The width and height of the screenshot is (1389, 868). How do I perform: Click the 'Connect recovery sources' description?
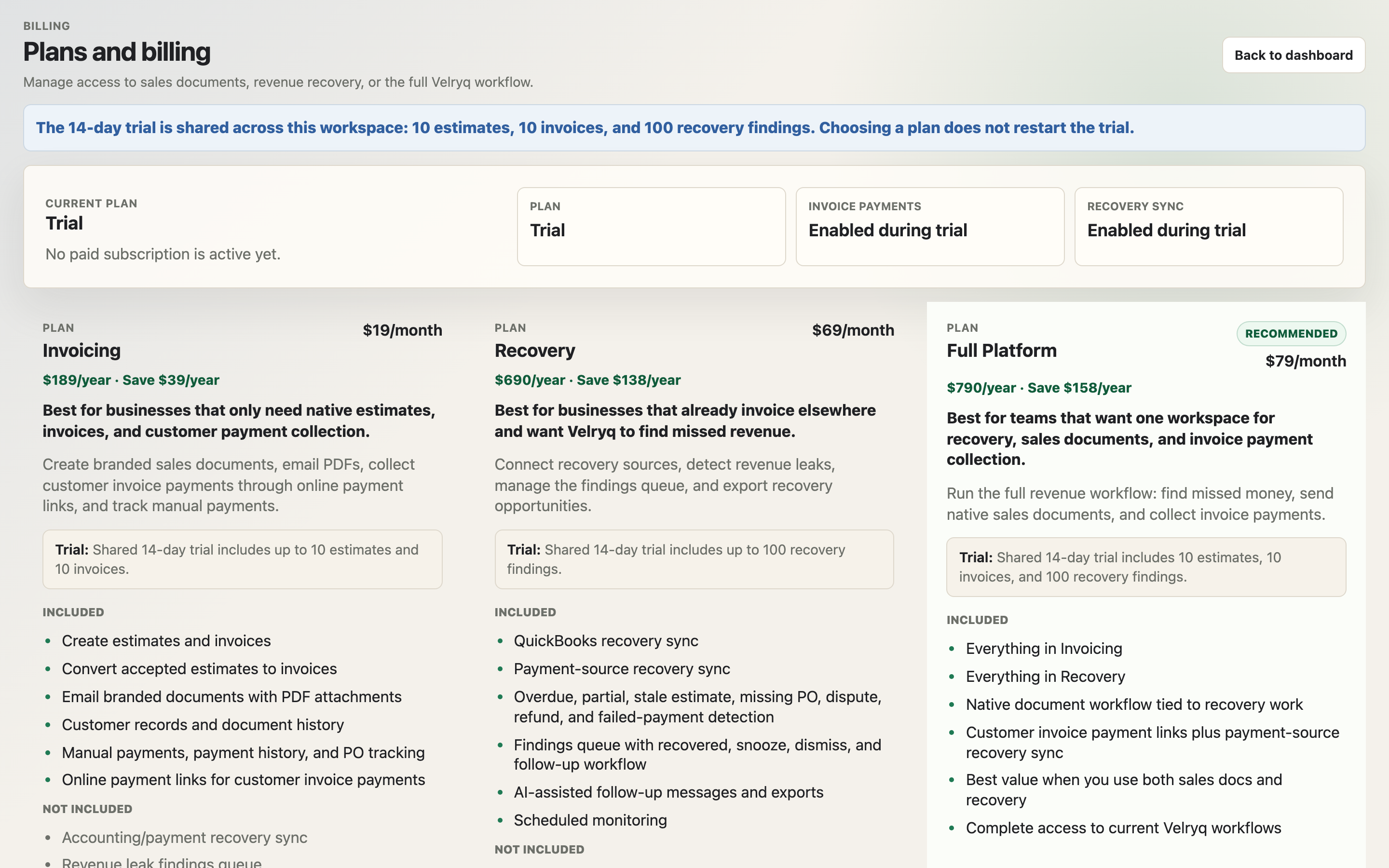(x=665, y=485)
